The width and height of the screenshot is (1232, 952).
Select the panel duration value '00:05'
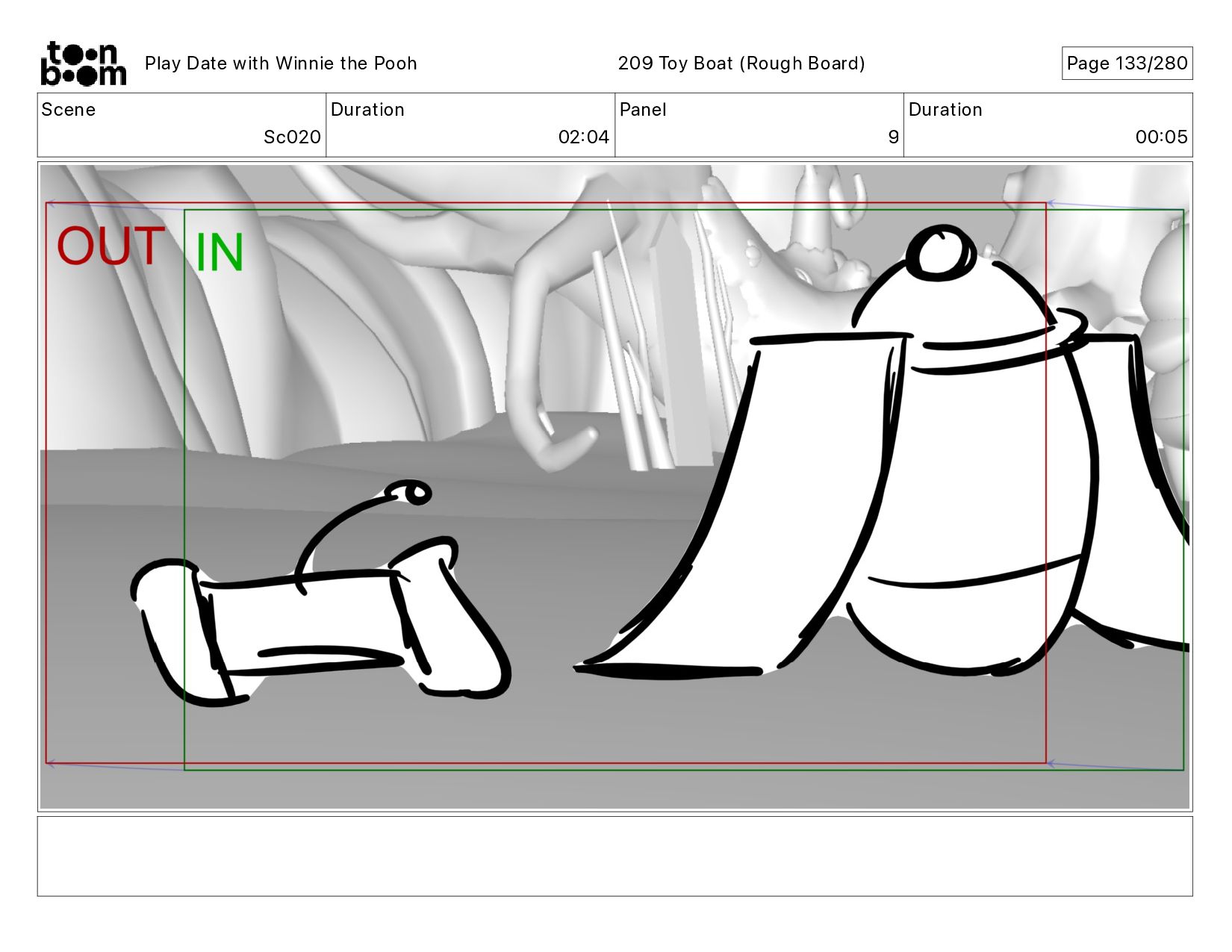click(x=1161, y=137)
